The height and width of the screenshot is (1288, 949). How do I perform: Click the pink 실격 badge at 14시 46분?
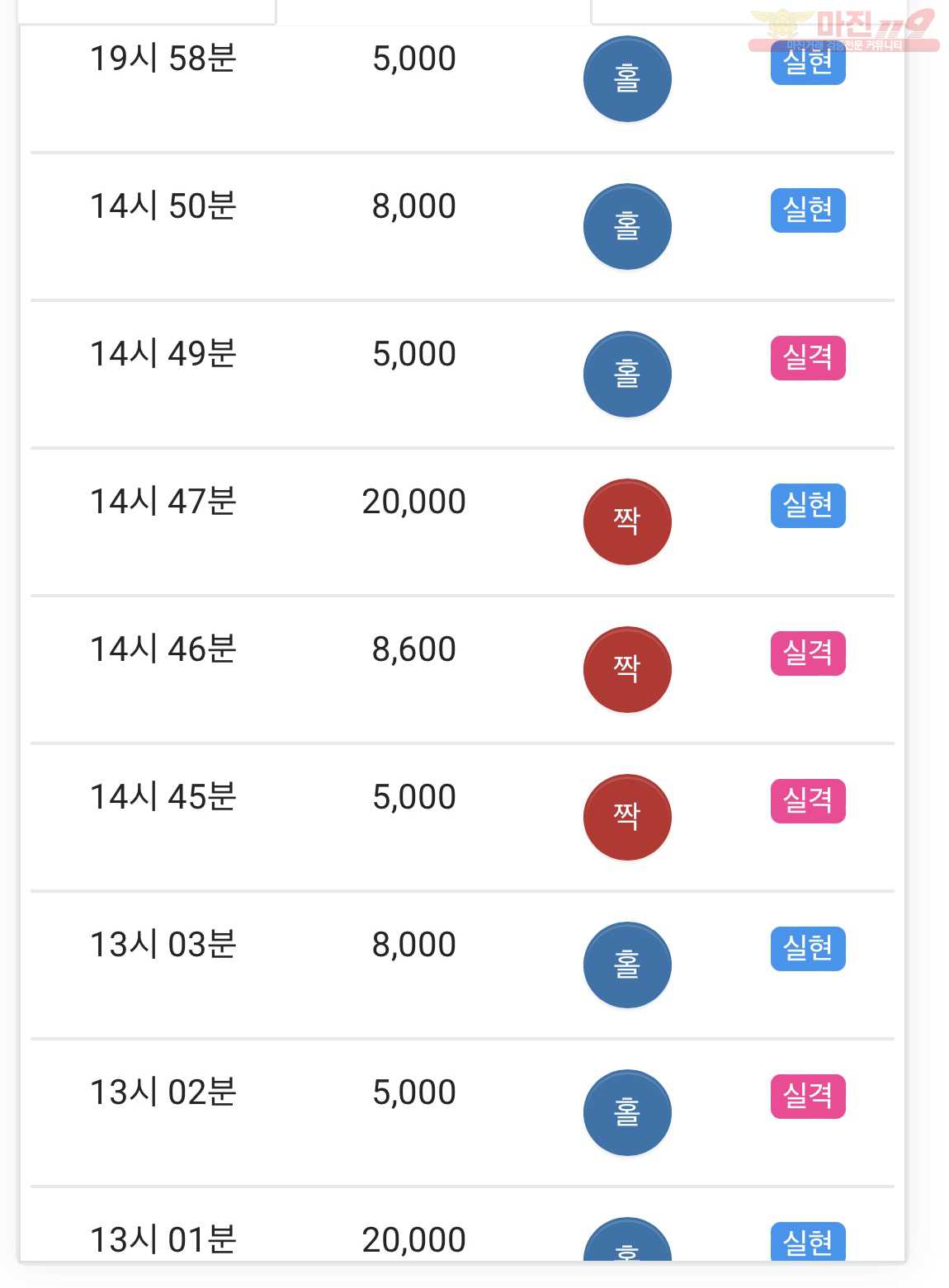coord(808,653)
